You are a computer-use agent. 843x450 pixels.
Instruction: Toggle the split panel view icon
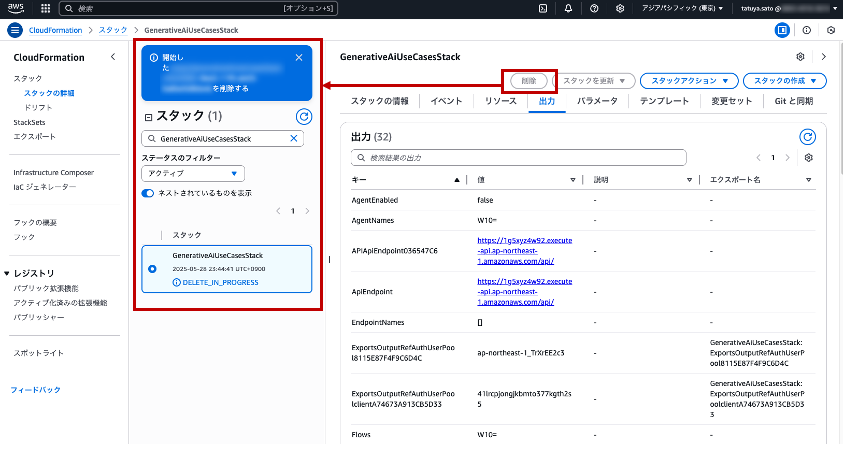782,30
